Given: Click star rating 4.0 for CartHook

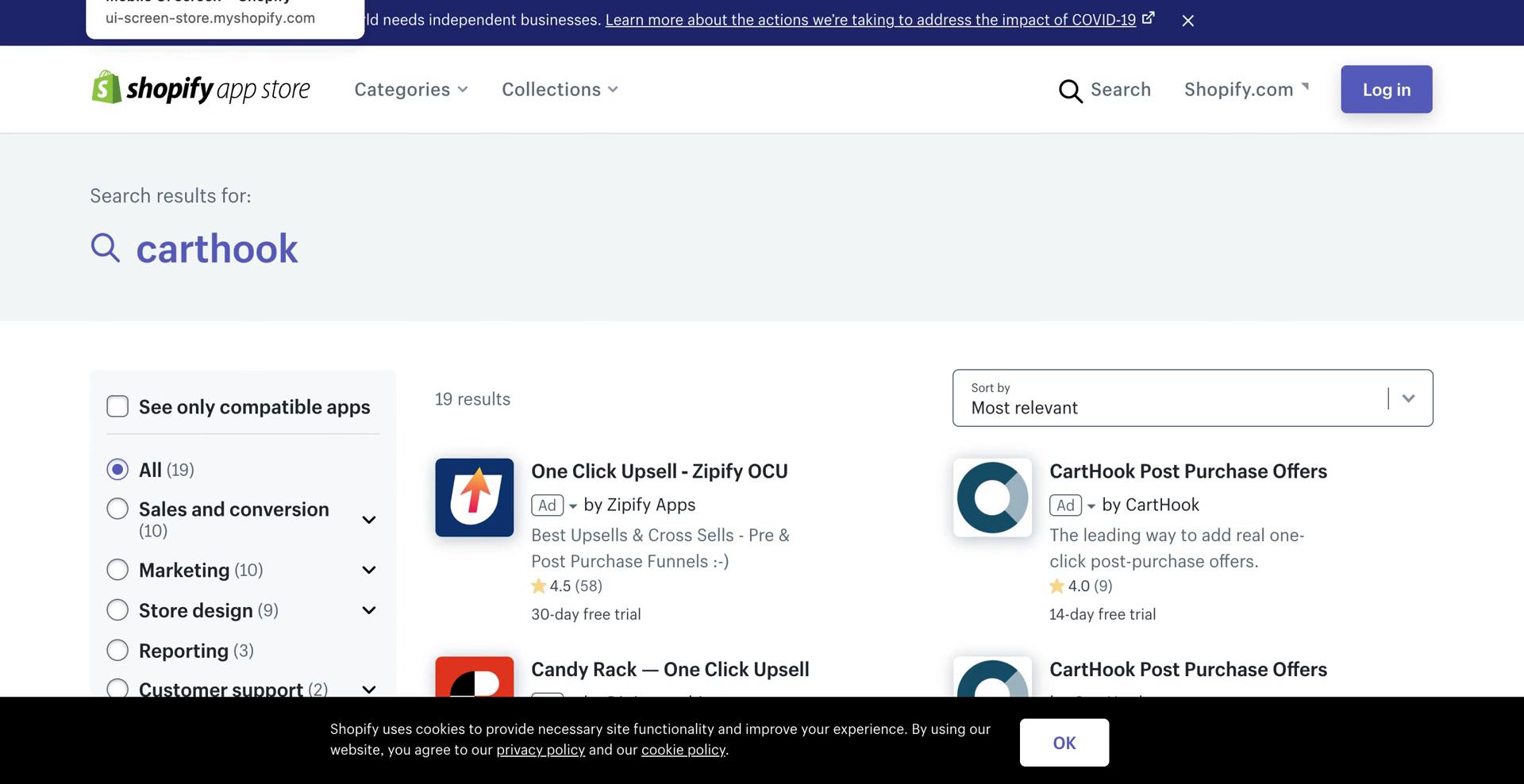Looking at the screenshot, I should click(1081, 586).
